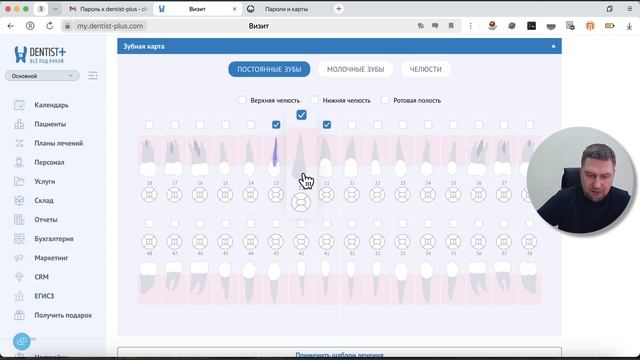640x360 pixels.
Task: Open the blue chat widget bubble
Action: [x=22, y=341]
